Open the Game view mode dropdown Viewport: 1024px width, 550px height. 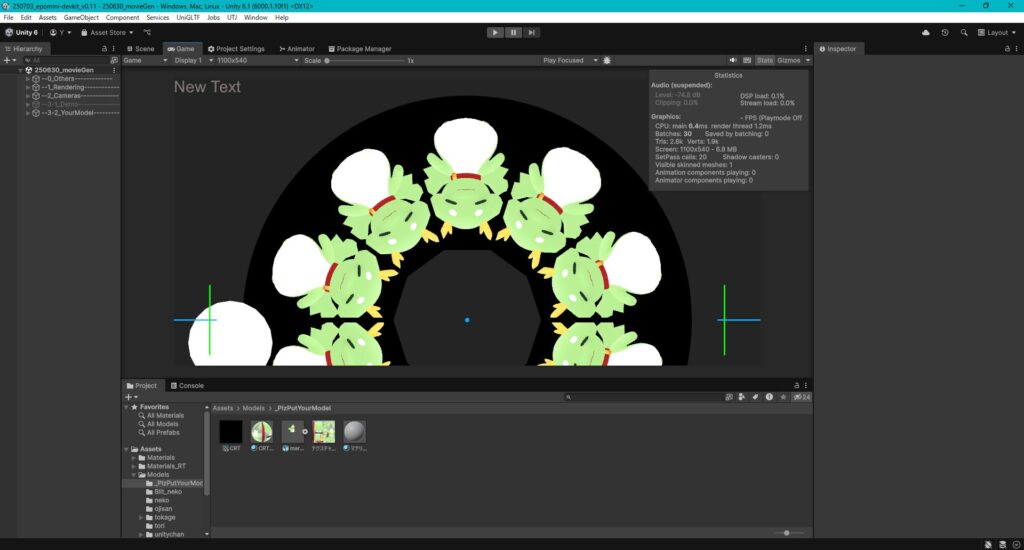coord(146,60)
